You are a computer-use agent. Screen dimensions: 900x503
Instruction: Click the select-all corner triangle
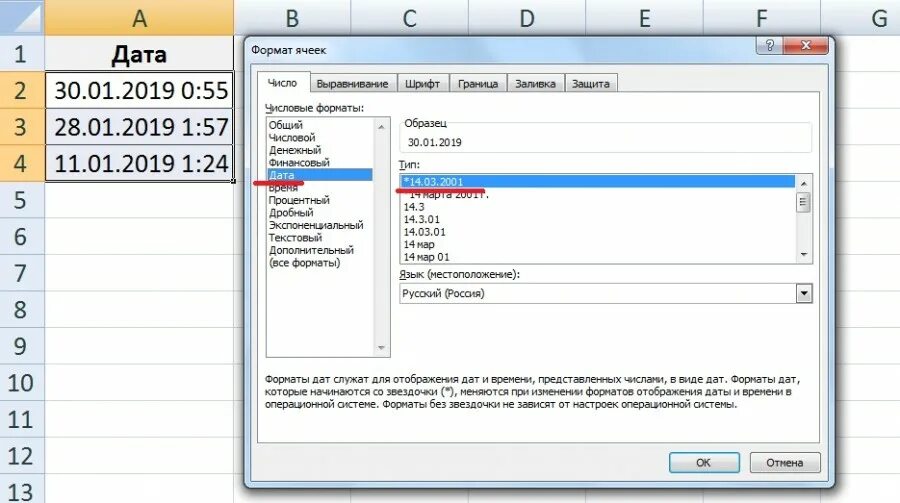(22, 18)
